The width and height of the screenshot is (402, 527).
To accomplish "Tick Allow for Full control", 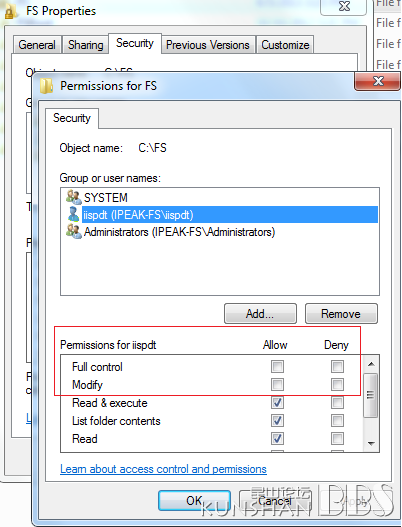I will point(277,366).
